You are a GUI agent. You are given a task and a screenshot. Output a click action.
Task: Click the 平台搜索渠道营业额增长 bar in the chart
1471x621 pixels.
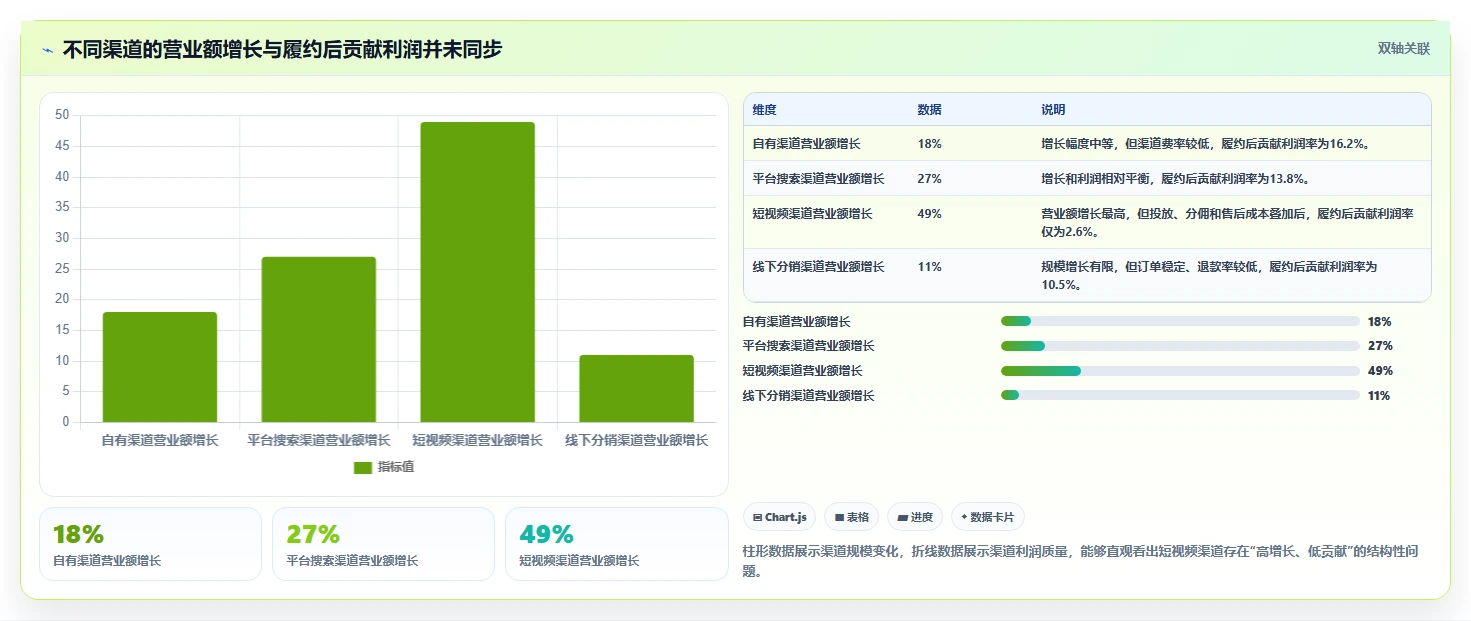319,339
